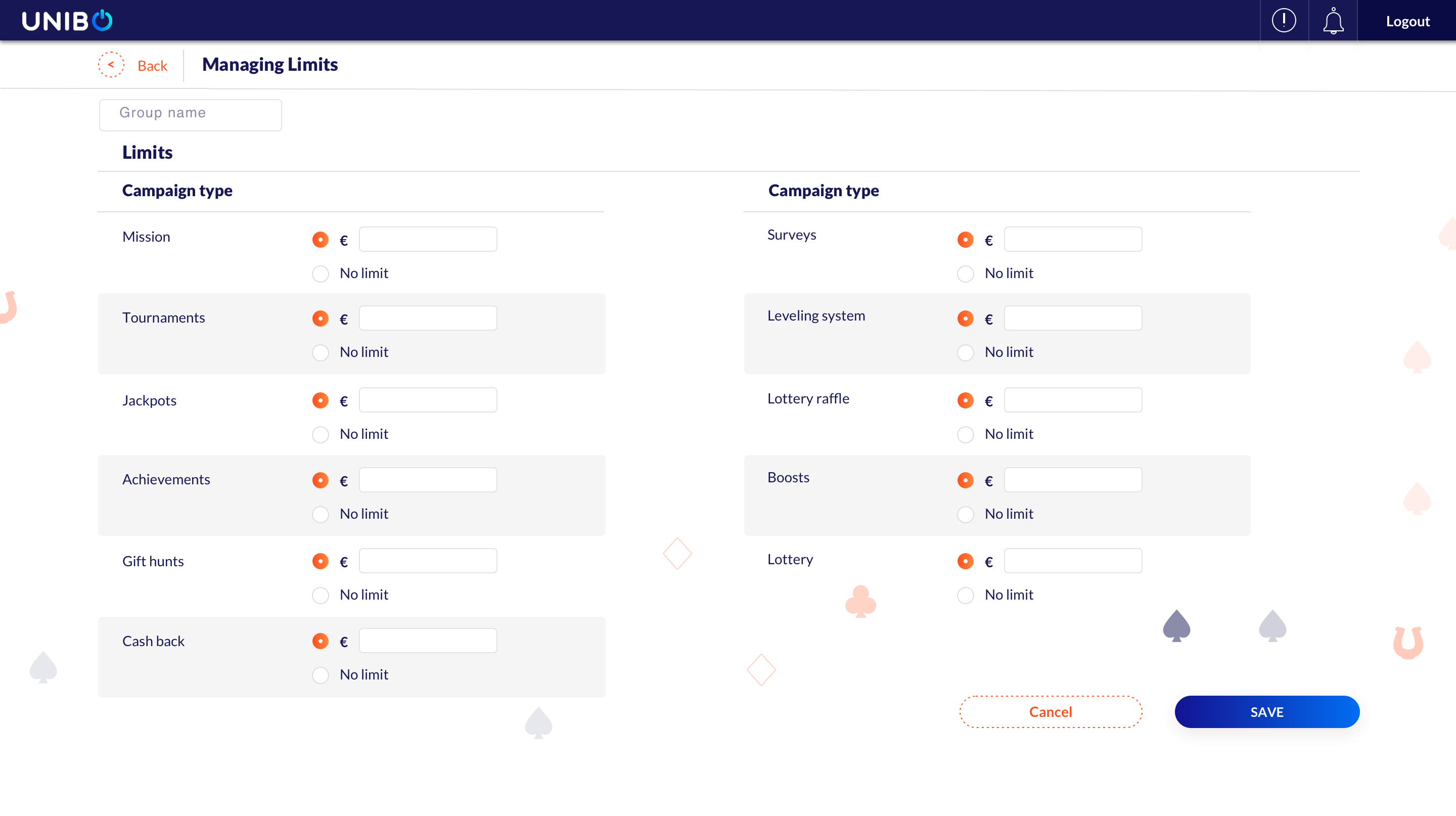Image resolution: width=1456 pixels, height=816 pixels.
Task: Click the Cash back campaign label
Action: [153, 642]
